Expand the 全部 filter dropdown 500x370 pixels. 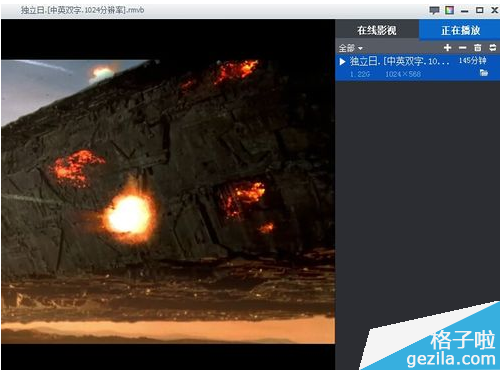(351, 48)
